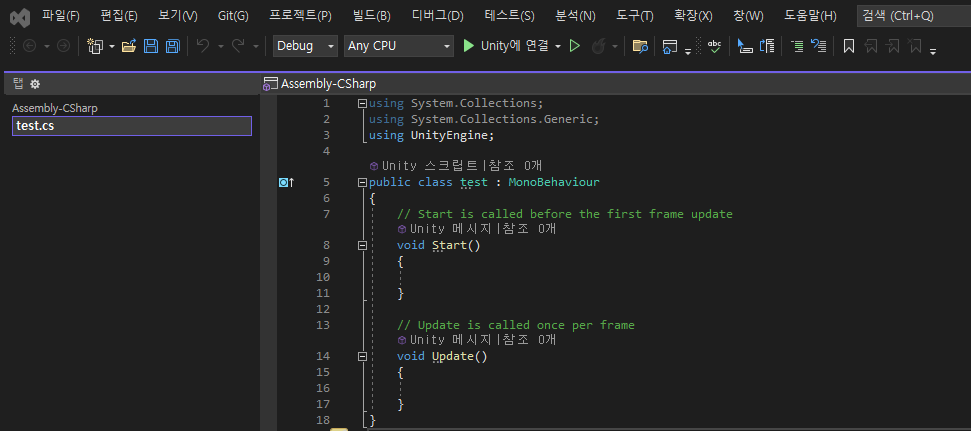Click Start Without Debugging outline play icon
The width and height of the screenshot is (971, 431).
(x=575, y=46)
